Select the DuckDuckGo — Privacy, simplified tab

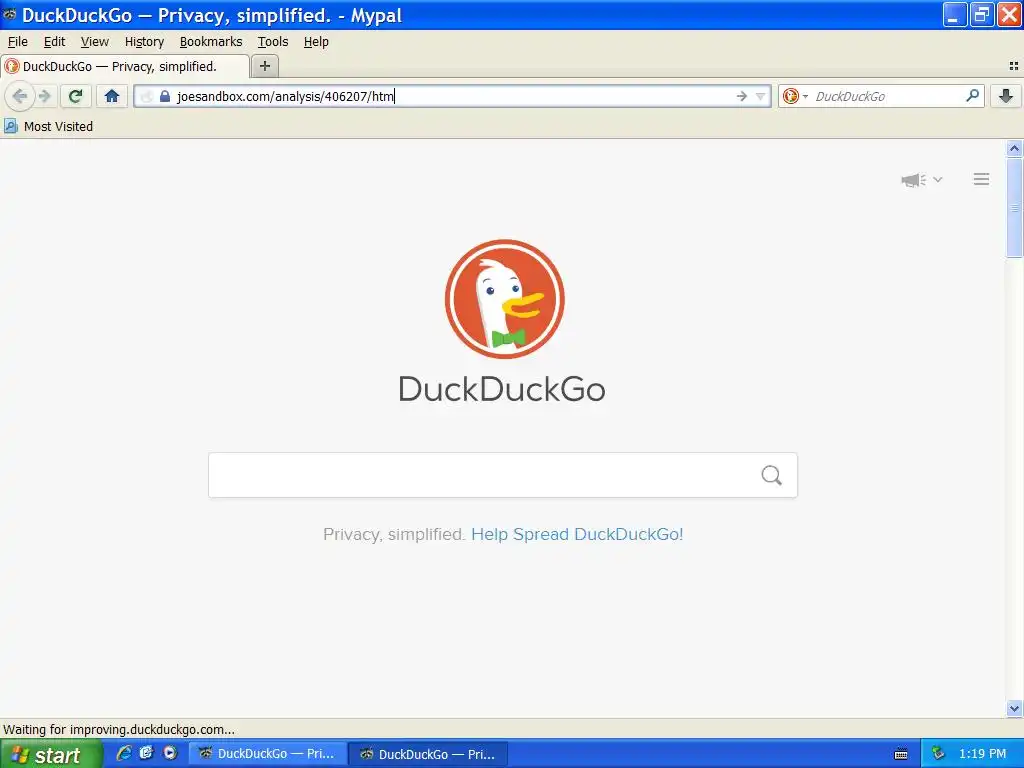tap(125, 67)
